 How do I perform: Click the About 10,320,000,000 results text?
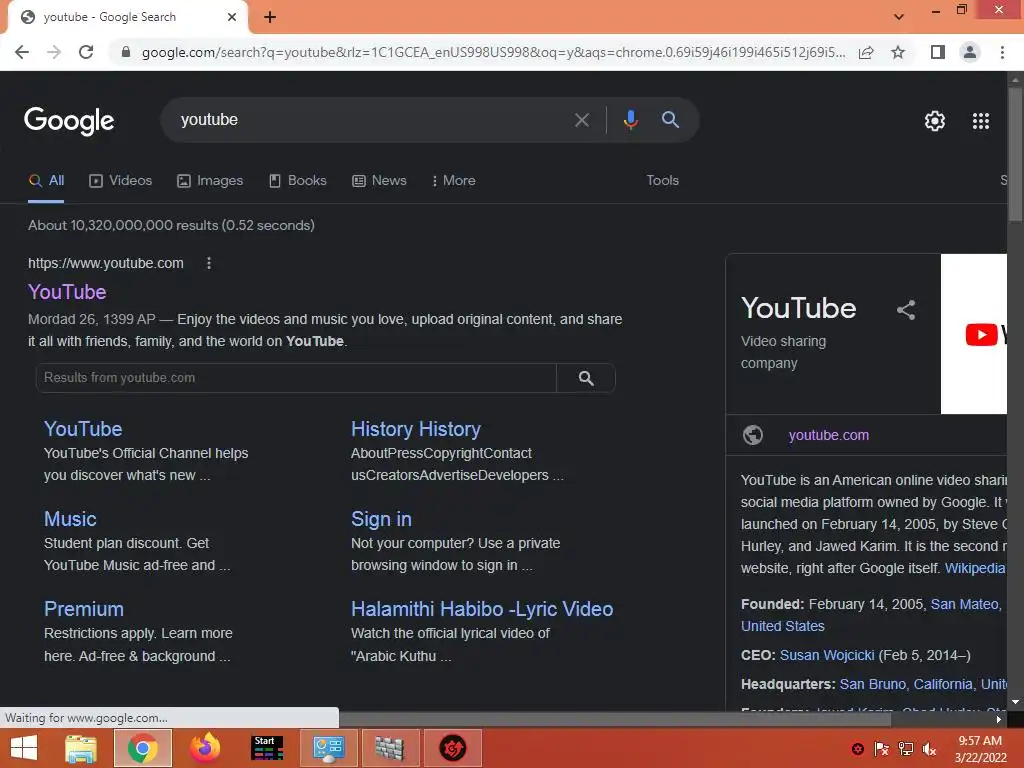tap(171, 225)
